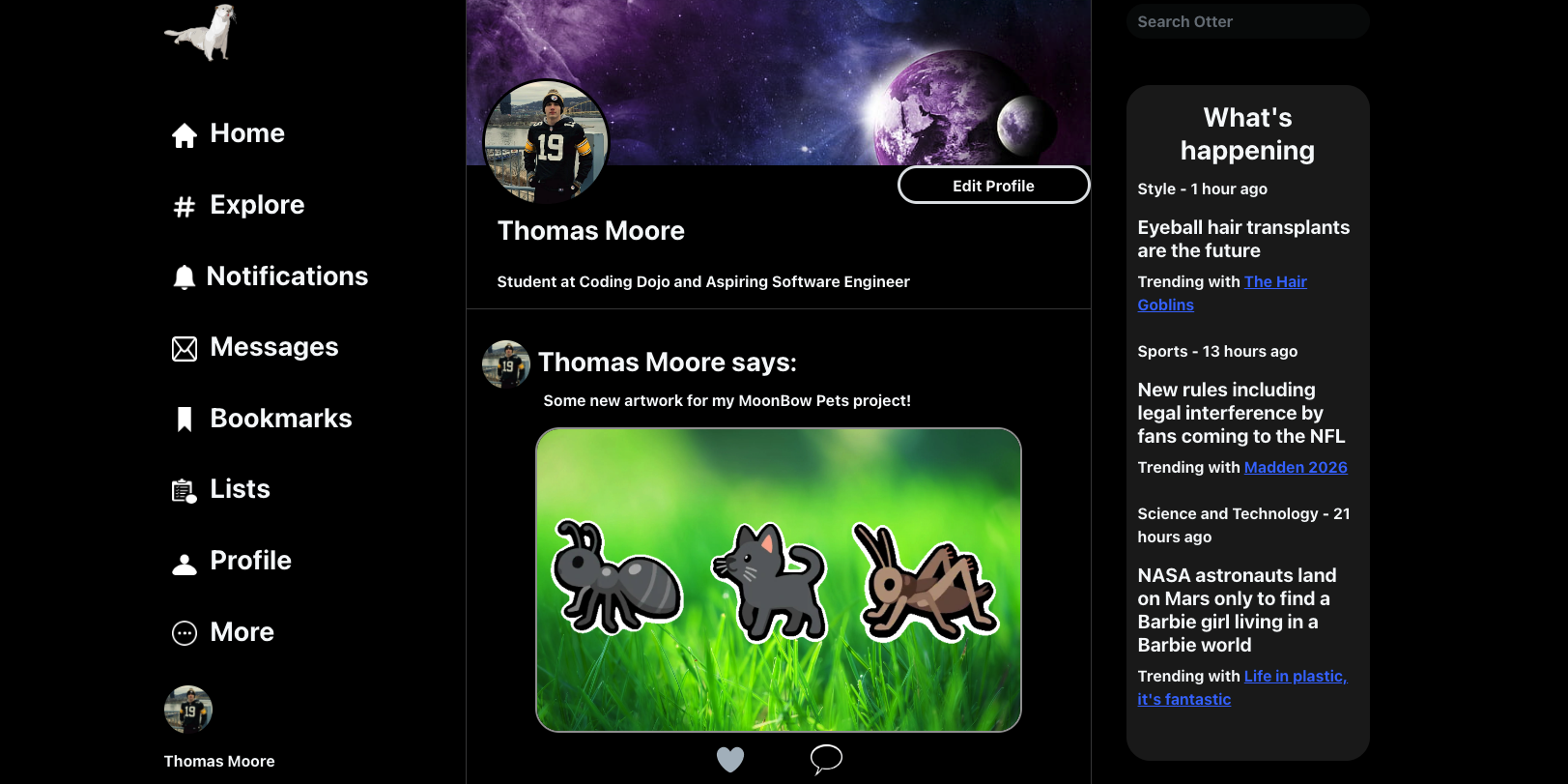Click the large profile picture on banner
This screenshot has height=784, width=1568.
pyautogui.click(x=547, y=142)
